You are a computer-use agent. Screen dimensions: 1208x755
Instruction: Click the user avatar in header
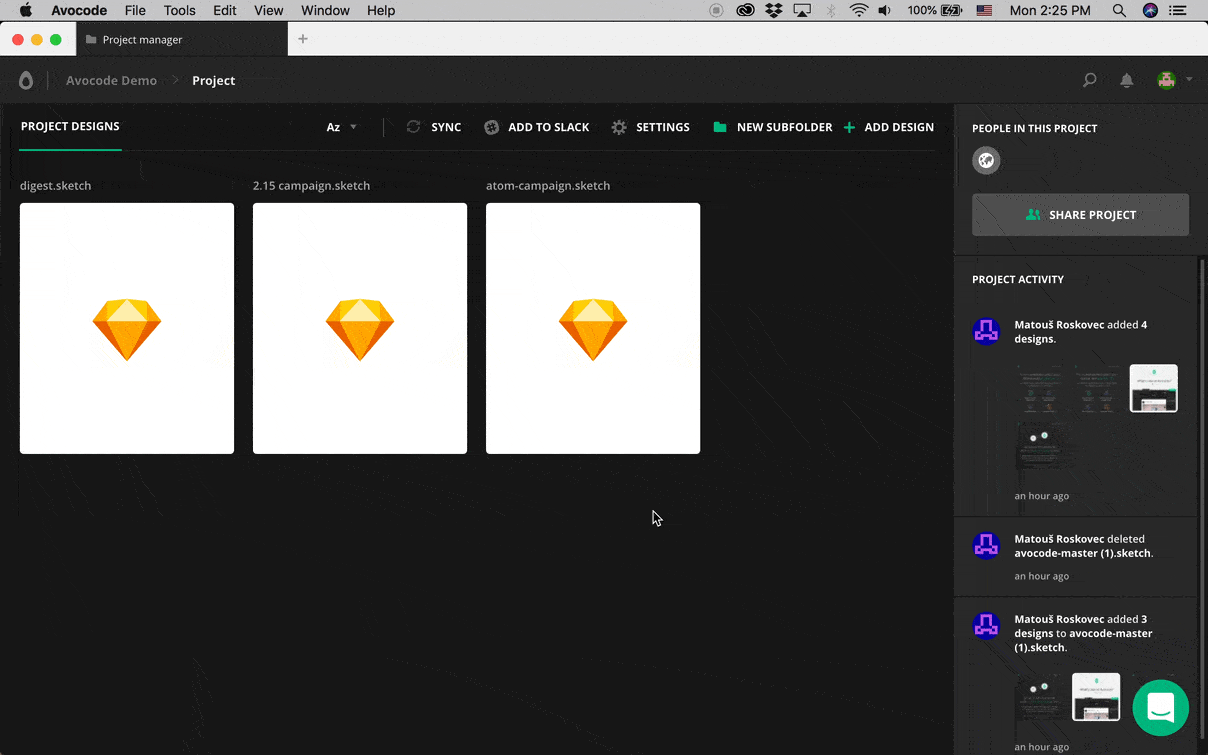click(x=1166, y=80)
